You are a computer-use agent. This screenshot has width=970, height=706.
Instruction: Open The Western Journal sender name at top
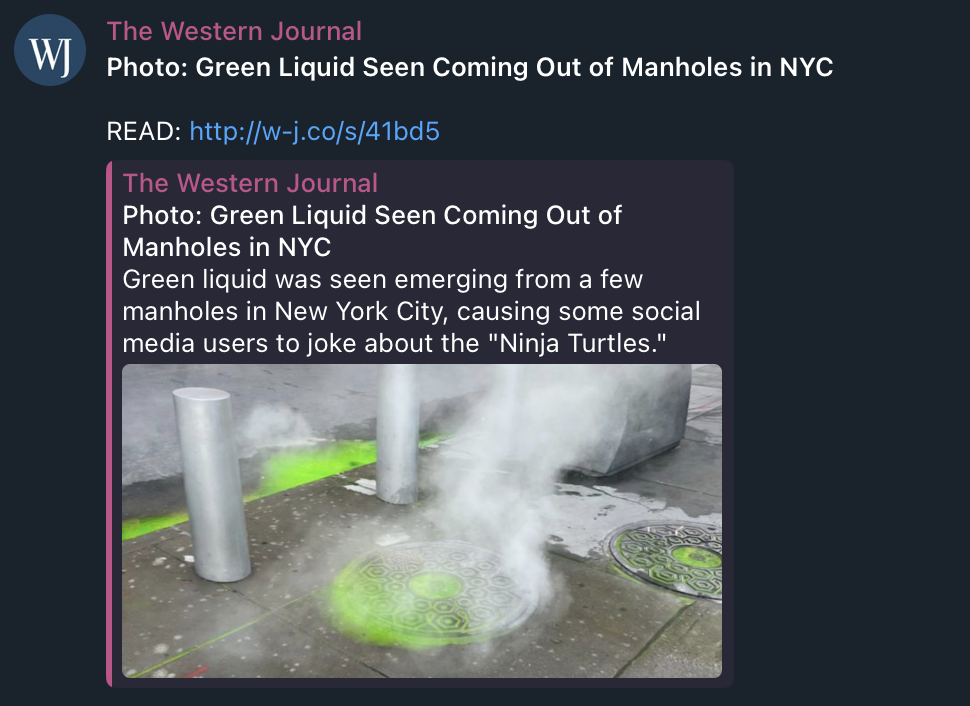(234, 32)
